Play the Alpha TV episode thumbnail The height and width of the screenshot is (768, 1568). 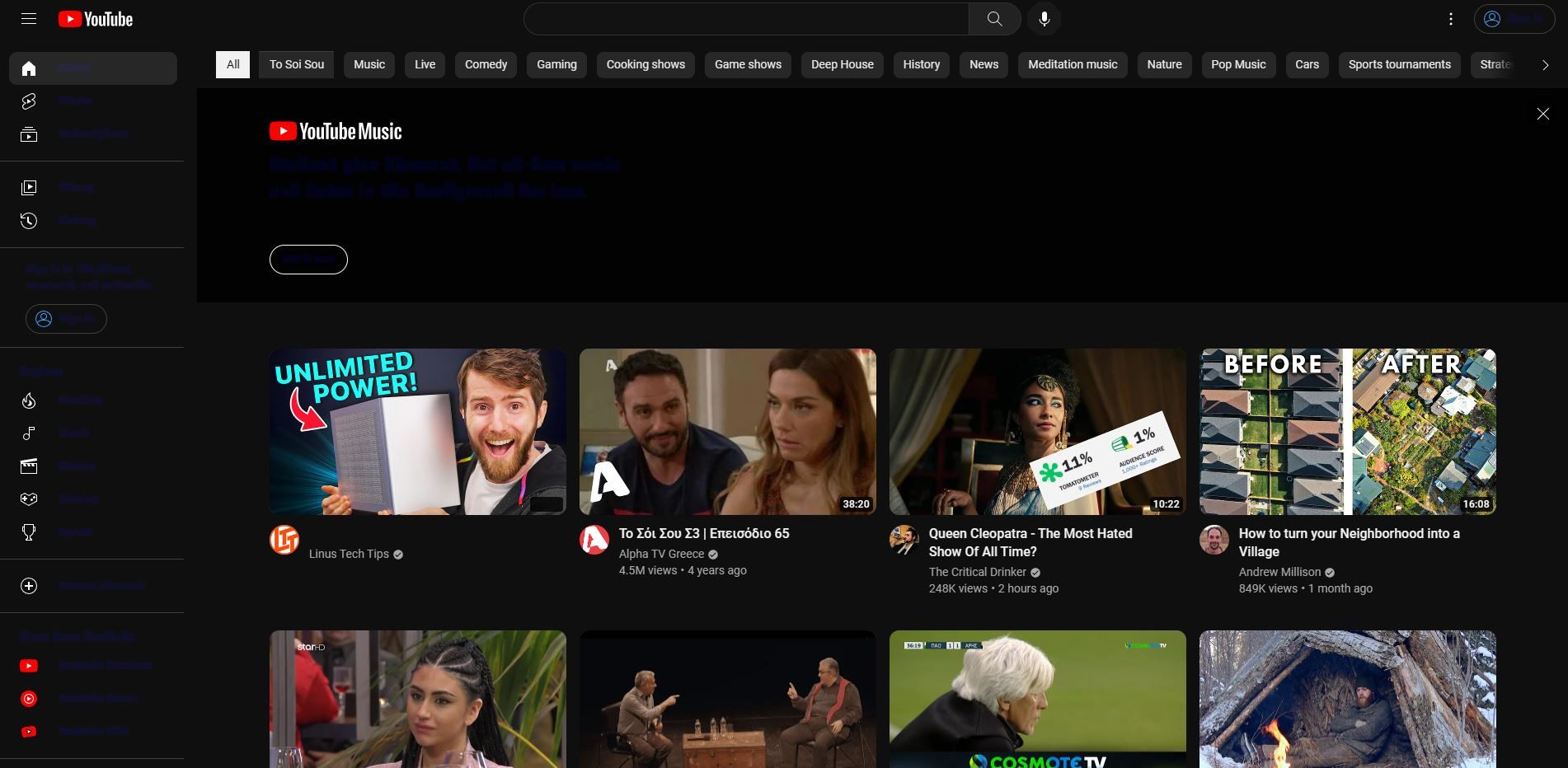pos(728,432)
